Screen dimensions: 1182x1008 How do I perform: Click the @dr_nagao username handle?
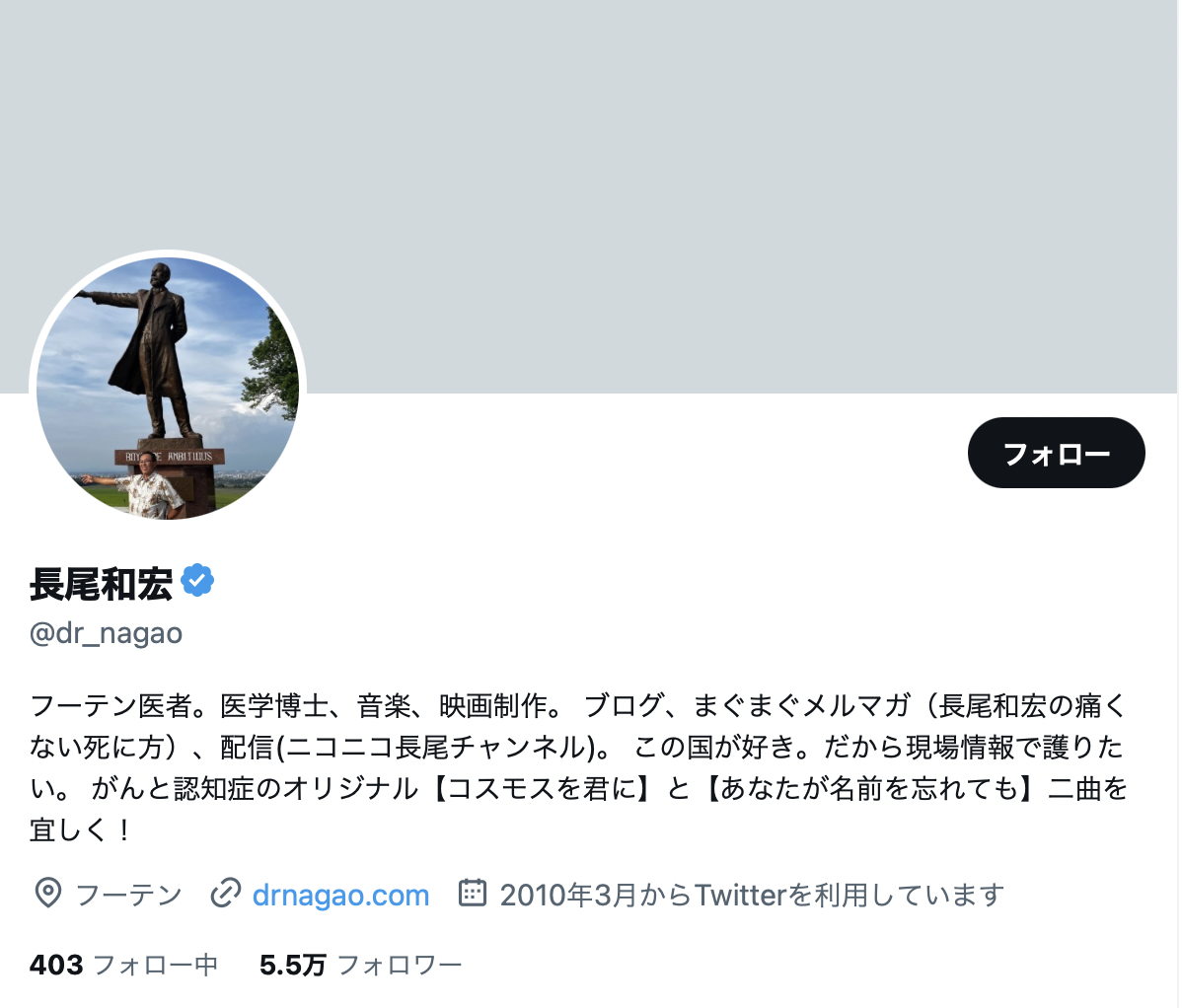(106, 633)
